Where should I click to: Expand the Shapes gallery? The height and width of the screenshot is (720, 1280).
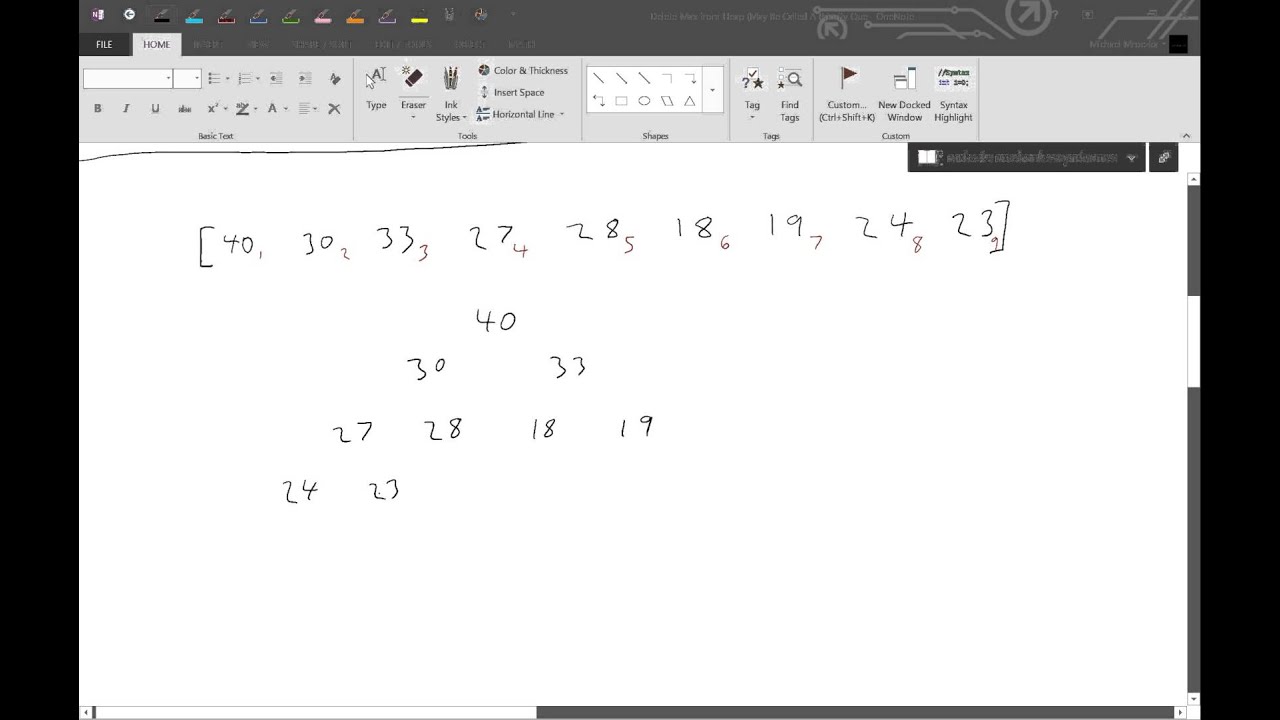pyautogui.click(x=712, y=90)
